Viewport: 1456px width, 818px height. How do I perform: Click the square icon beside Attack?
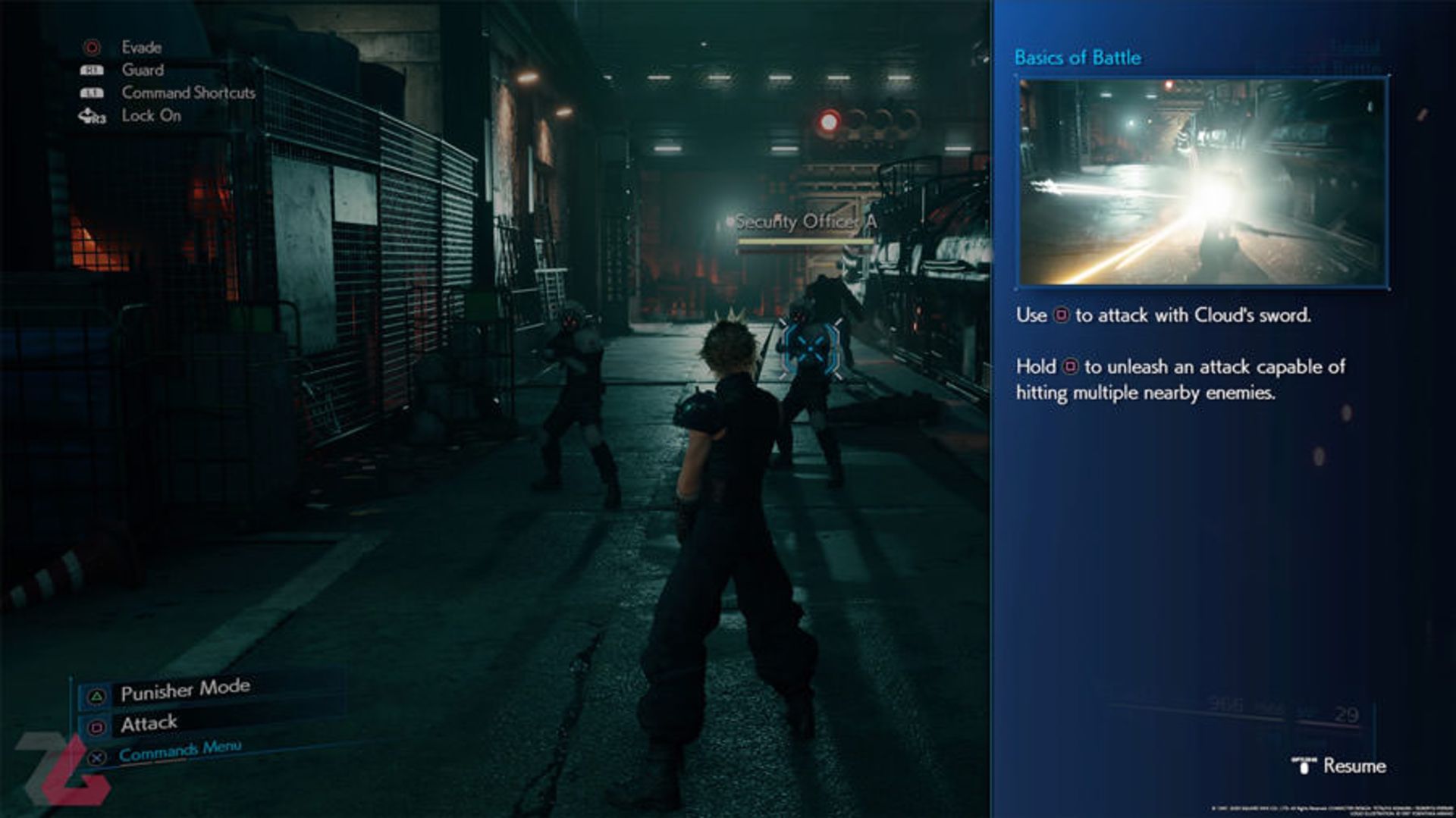96,728
